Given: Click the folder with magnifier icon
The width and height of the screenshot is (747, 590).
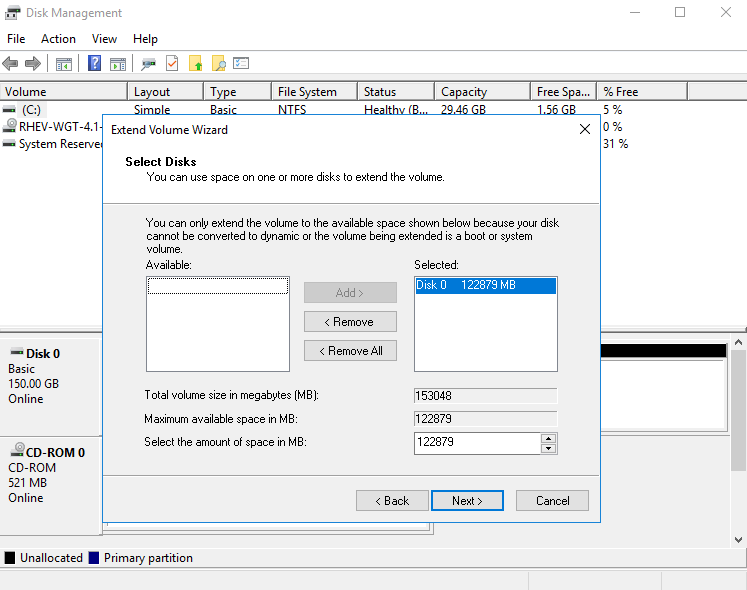Looking at the screenshot, I should tap(218, 64).
